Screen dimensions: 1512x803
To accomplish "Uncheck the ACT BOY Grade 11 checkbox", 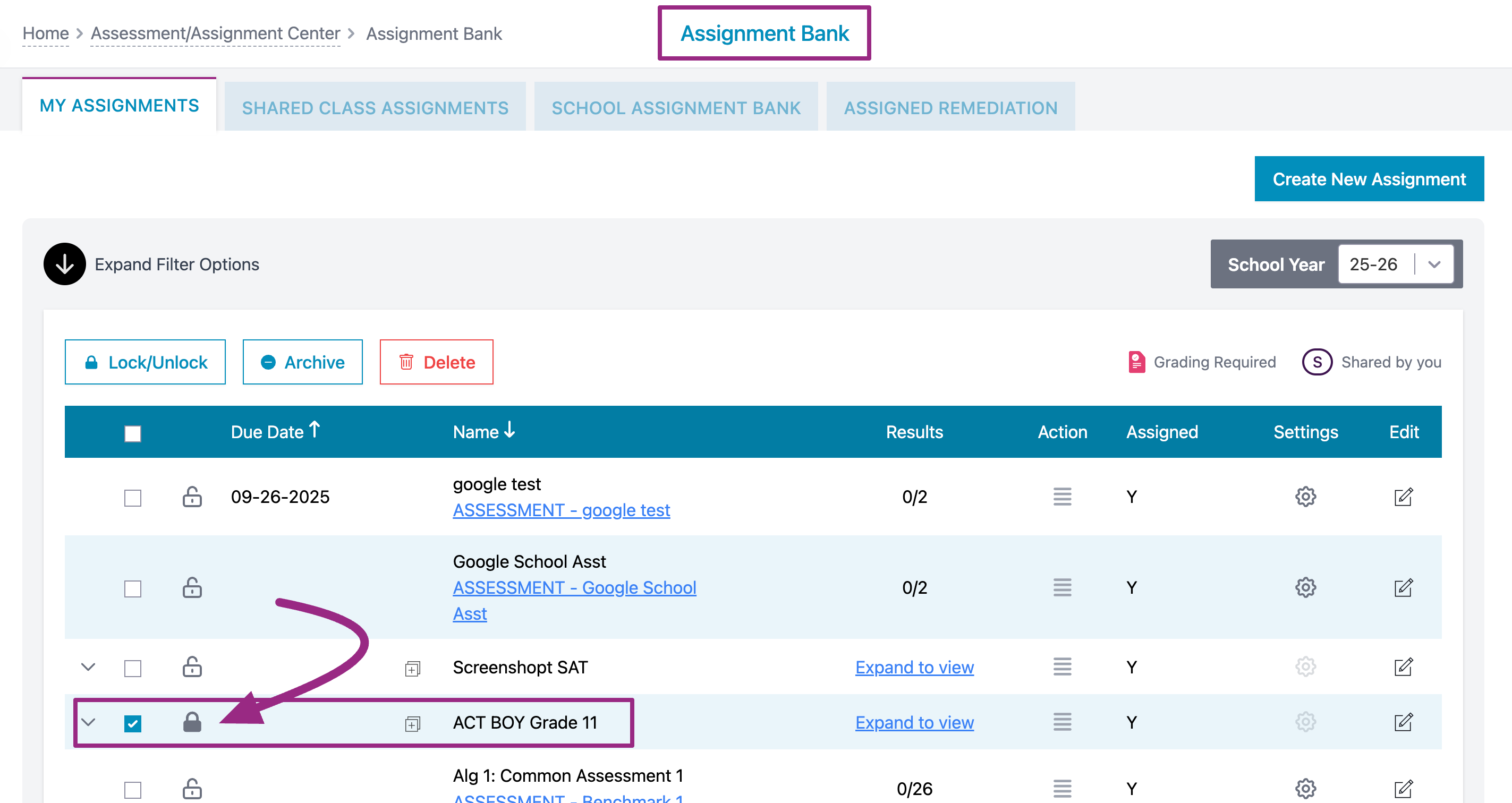I will click(x=133, y=723).
